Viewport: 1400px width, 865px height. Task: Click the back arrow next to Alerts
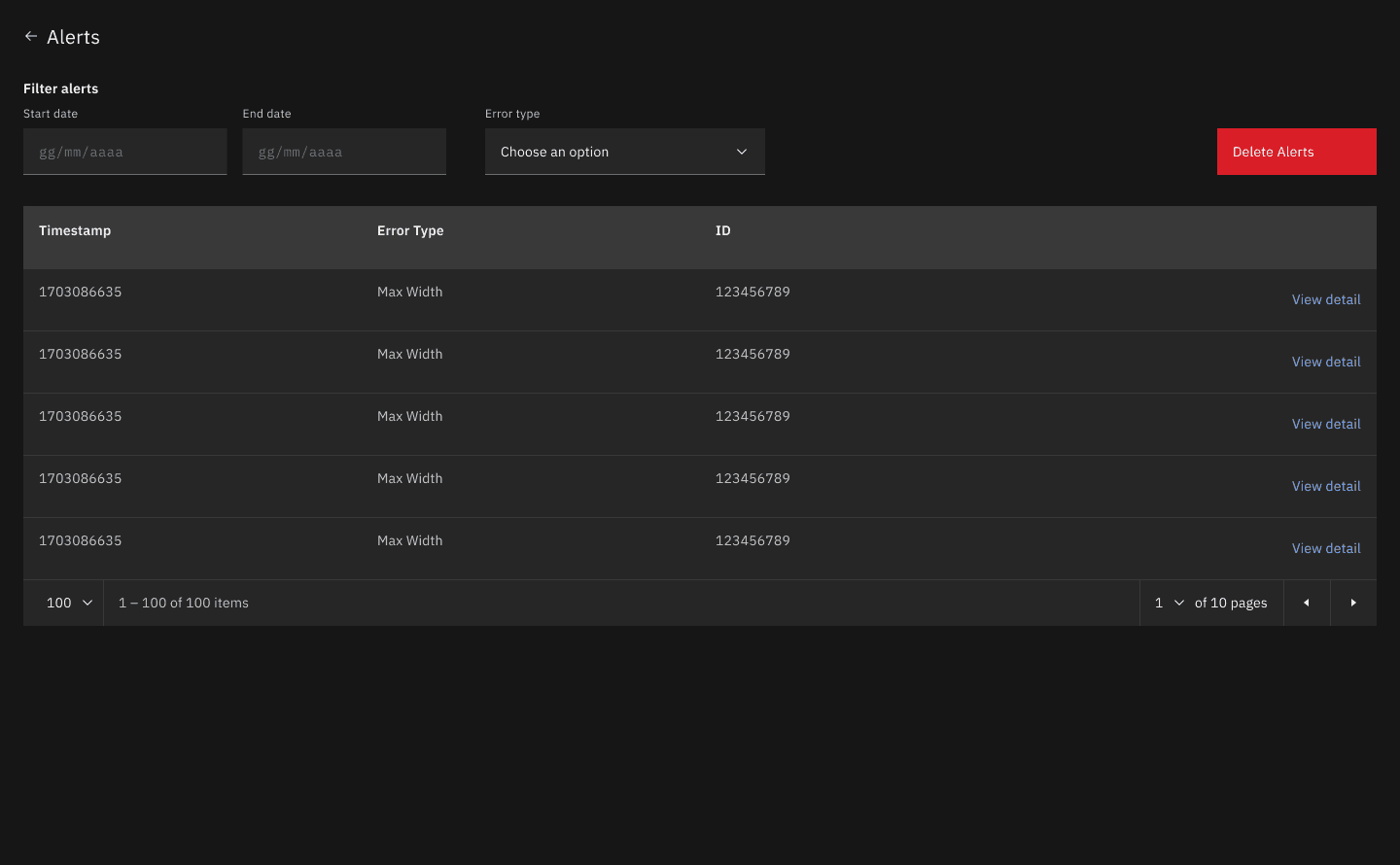[30, 36]
